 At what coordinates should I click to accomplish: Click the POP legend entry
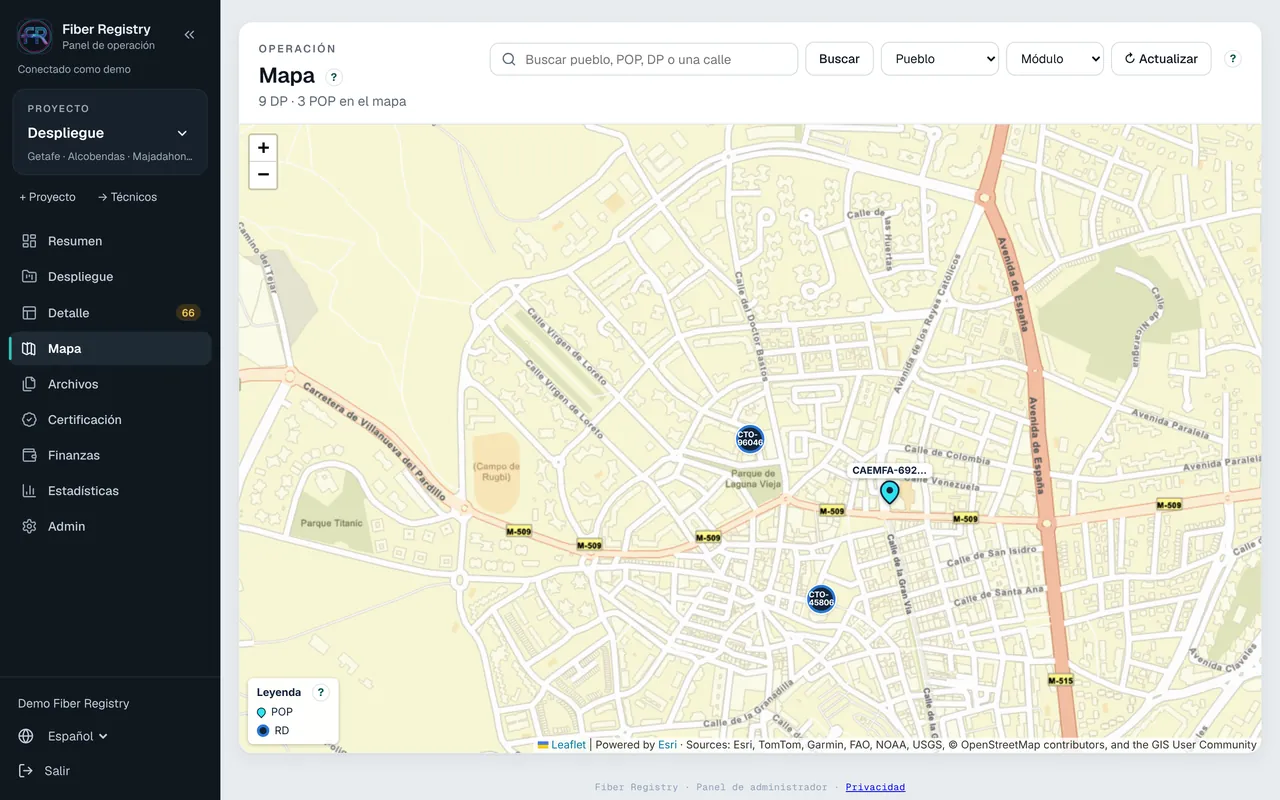point(275,712)
